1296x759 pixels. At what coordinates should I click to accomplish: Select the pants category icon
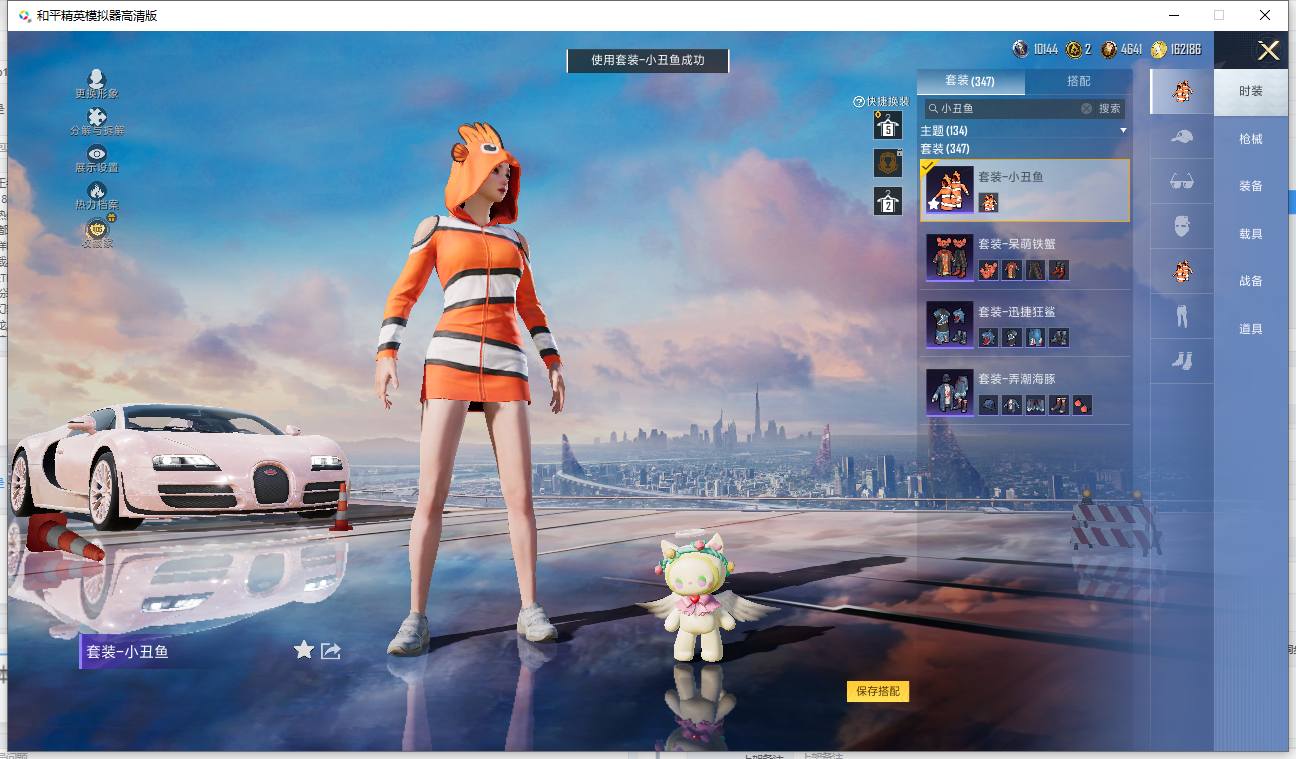[1182, 315]
